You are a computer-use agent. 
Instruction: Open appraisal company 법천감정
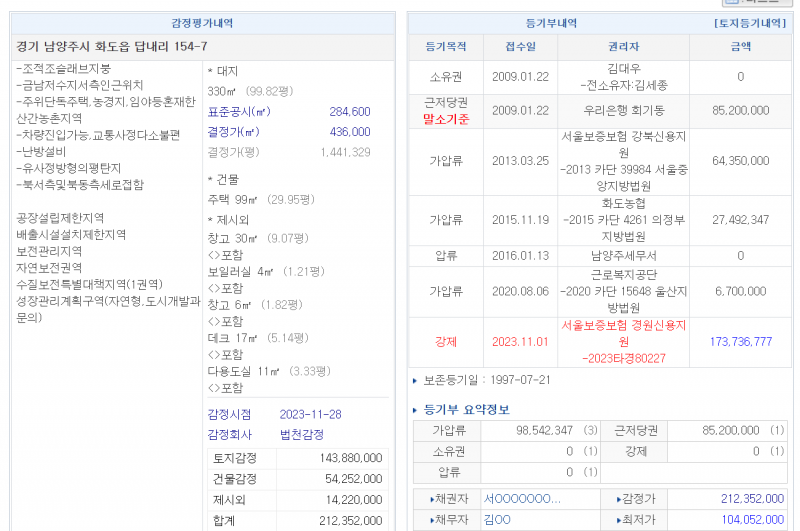301,435
